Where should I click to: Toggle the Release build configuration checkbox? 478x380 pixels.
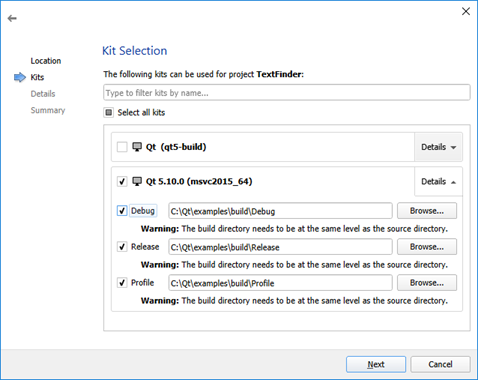[x=122, y=247]
